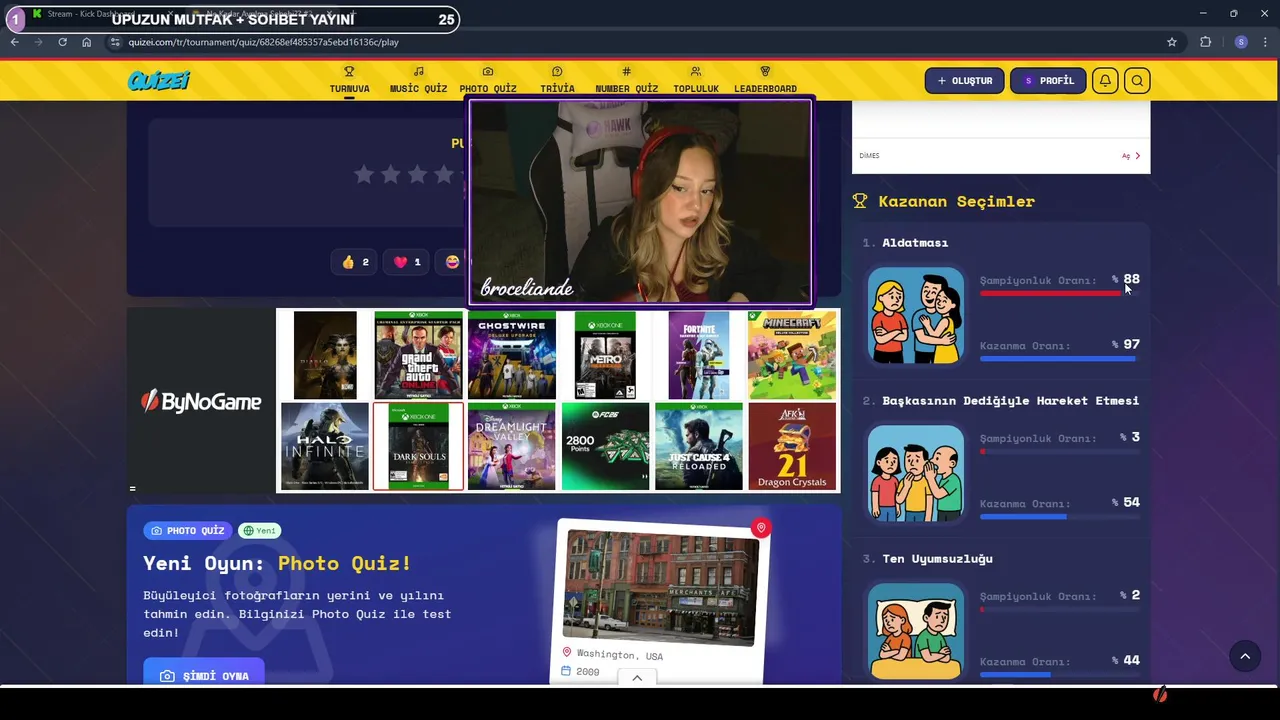
Task: Open the Aç link in ad banner
Action: pyautogui.click(x=1130, y=156)
